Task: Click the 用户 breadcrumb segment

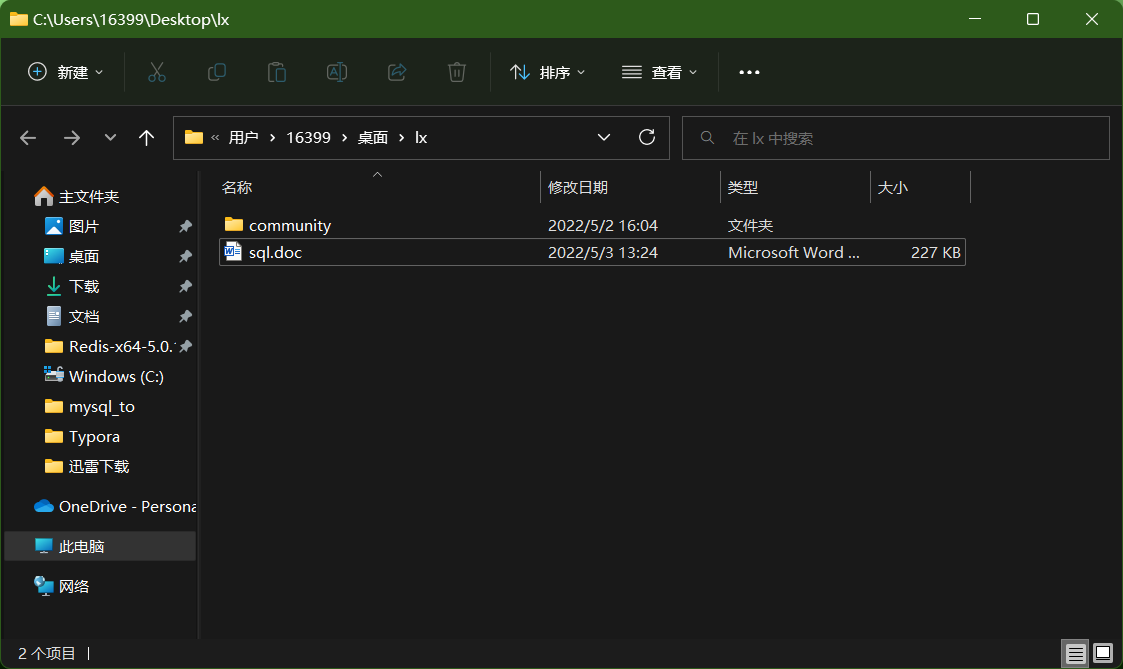Action: (x=244, y=138)
